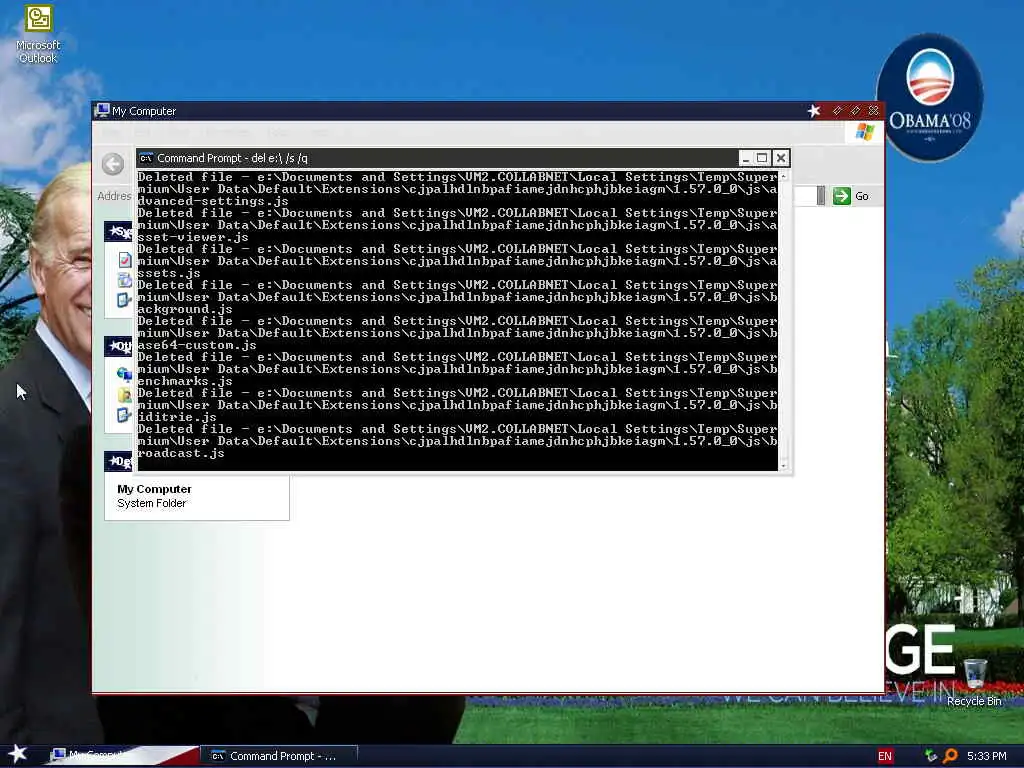Maximize the Command Prompt window

(x=762, y=158)
